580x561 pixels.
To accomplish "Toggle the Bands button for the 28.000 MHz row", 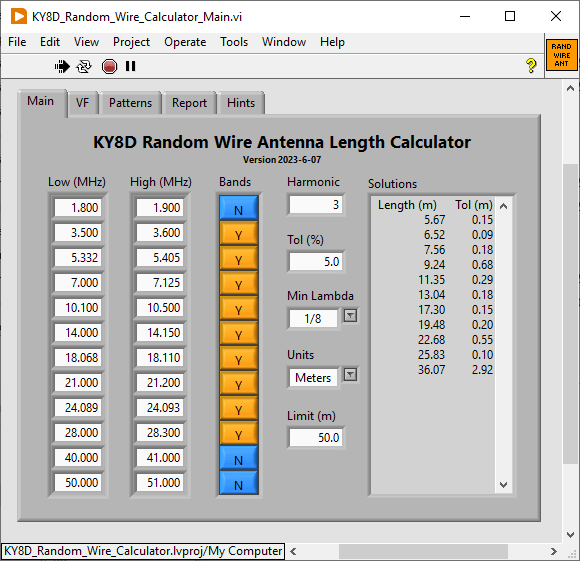I will [x=239, y=433].
